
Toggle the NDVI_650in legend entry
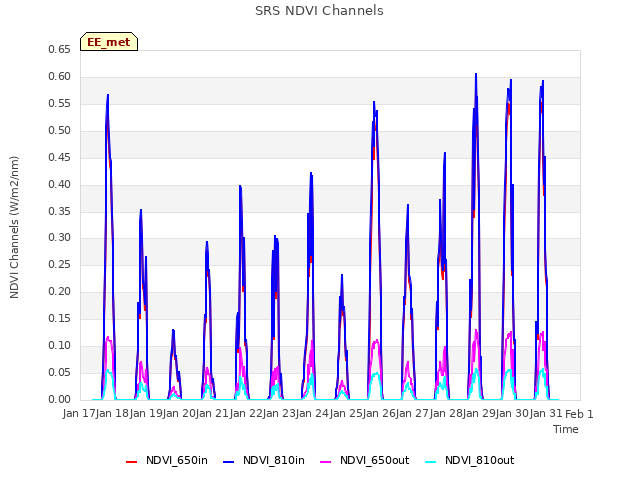pyautogui.click(x=167, y=460)
